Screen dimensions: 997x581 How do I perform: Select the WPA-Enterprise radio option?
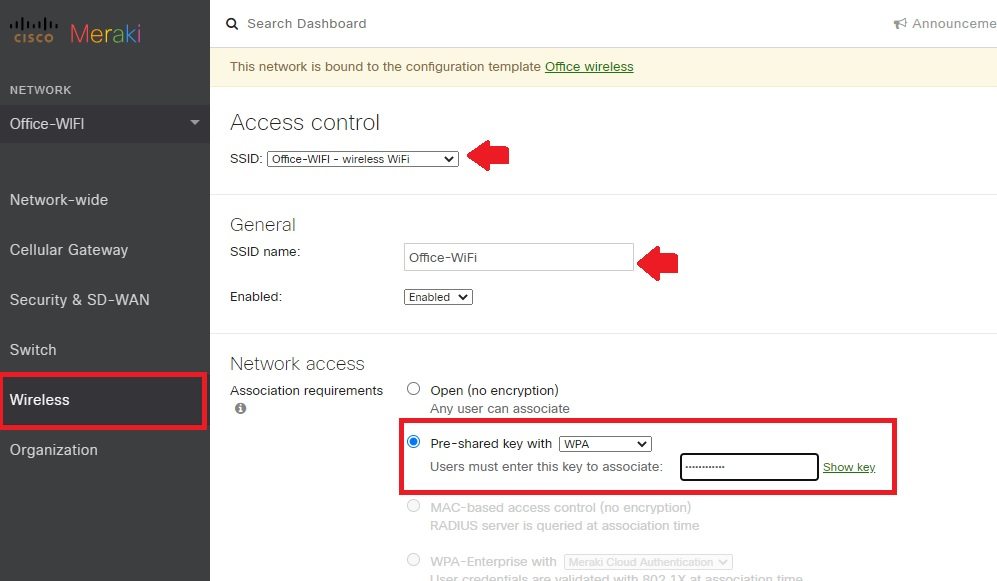point(414,561)
